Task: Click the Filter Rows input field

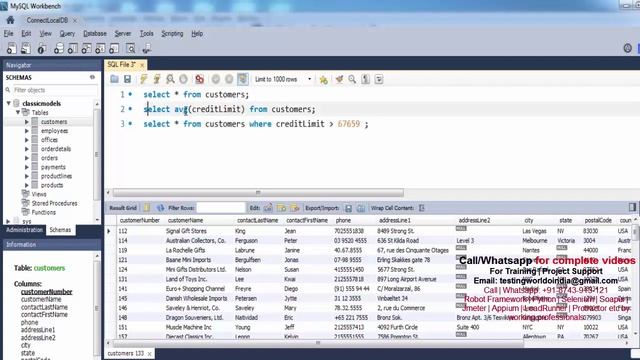Action: tap(221, 208)
